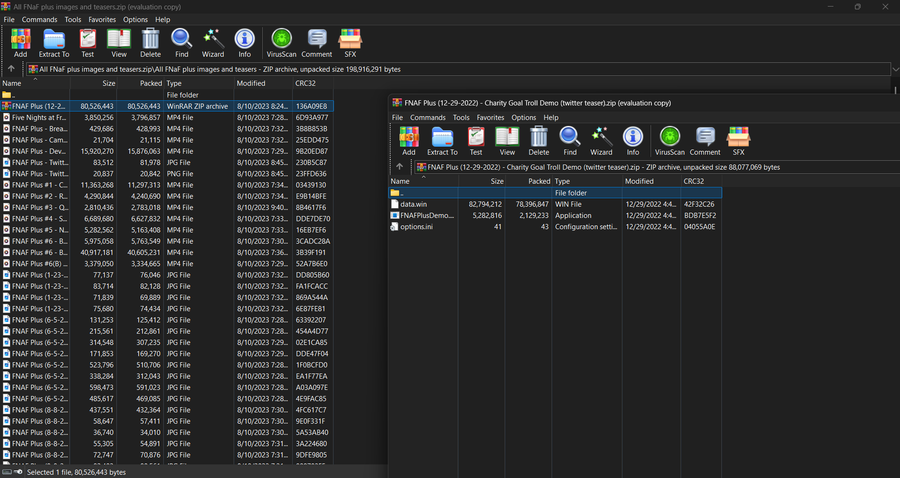The width and height of the screenshot is (900, 478).
Task: Click Comment icon in back WinRAR window
Action: pyautogui.click(x=317, y=43)
